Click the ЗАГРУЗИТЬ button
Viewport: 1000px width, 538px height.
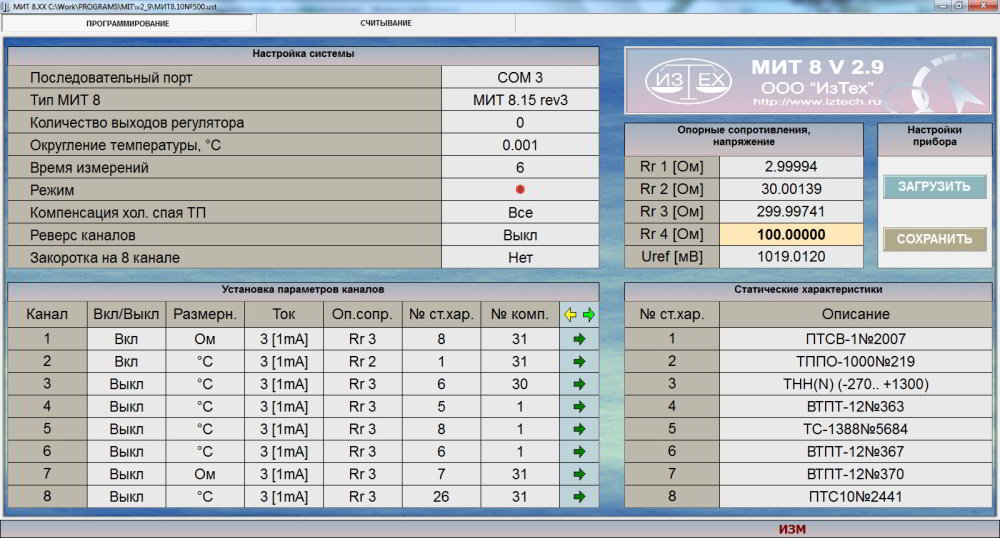tap(934, 187)
